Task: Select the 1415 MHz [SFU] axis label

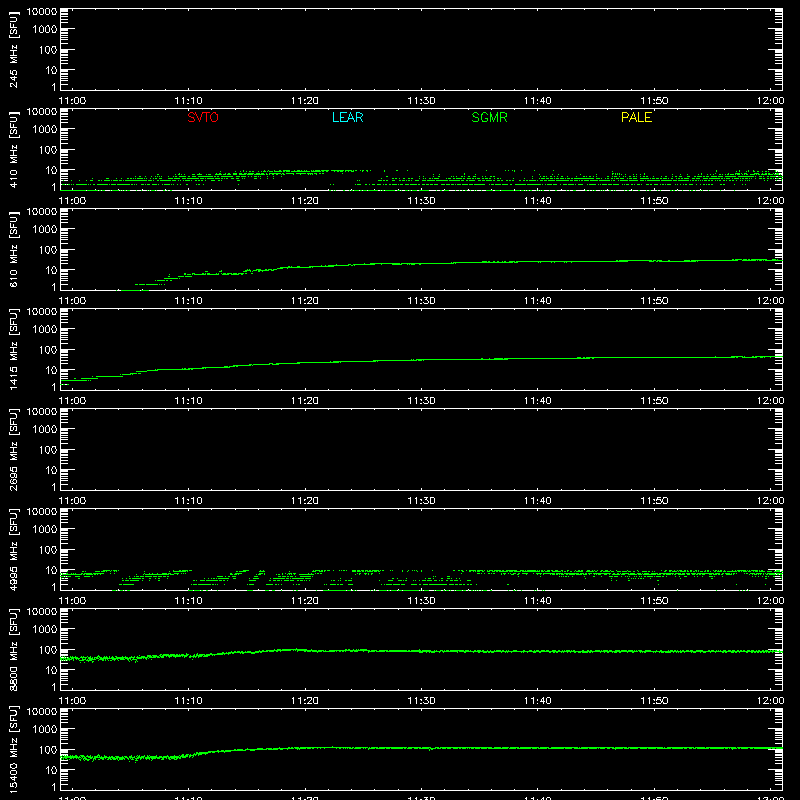Action: pos(13,349)
